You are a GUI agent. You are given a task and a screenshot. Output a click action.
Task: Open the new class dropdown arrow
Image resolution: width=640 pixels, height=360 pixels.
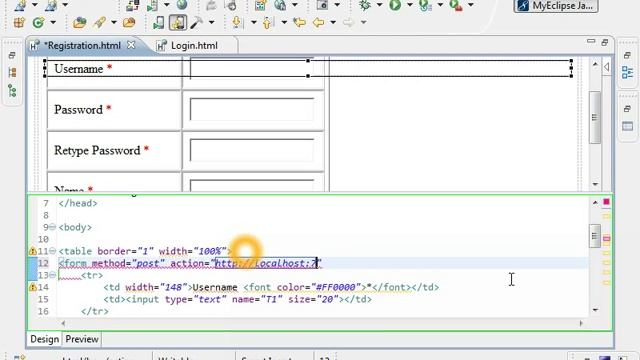coord(53,22)
